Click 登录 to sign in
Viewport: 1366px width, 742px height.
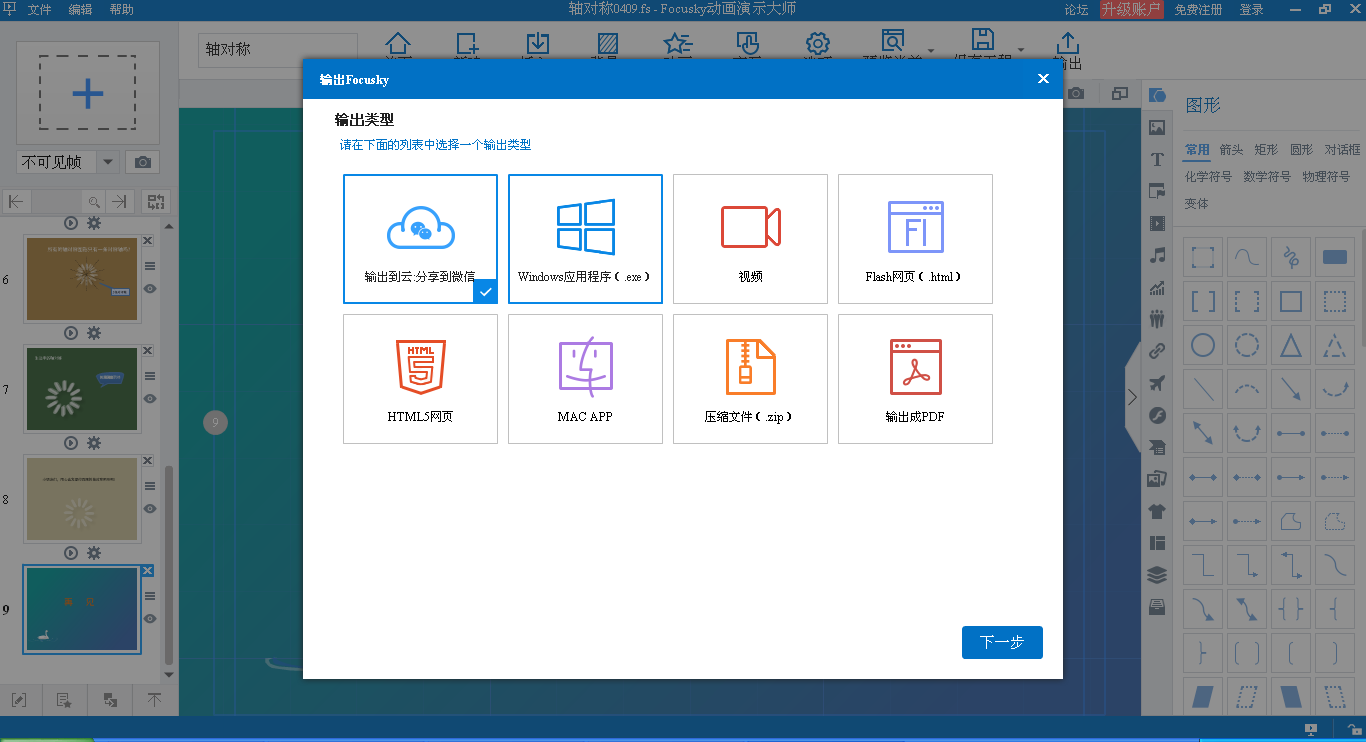[1251, 10]
